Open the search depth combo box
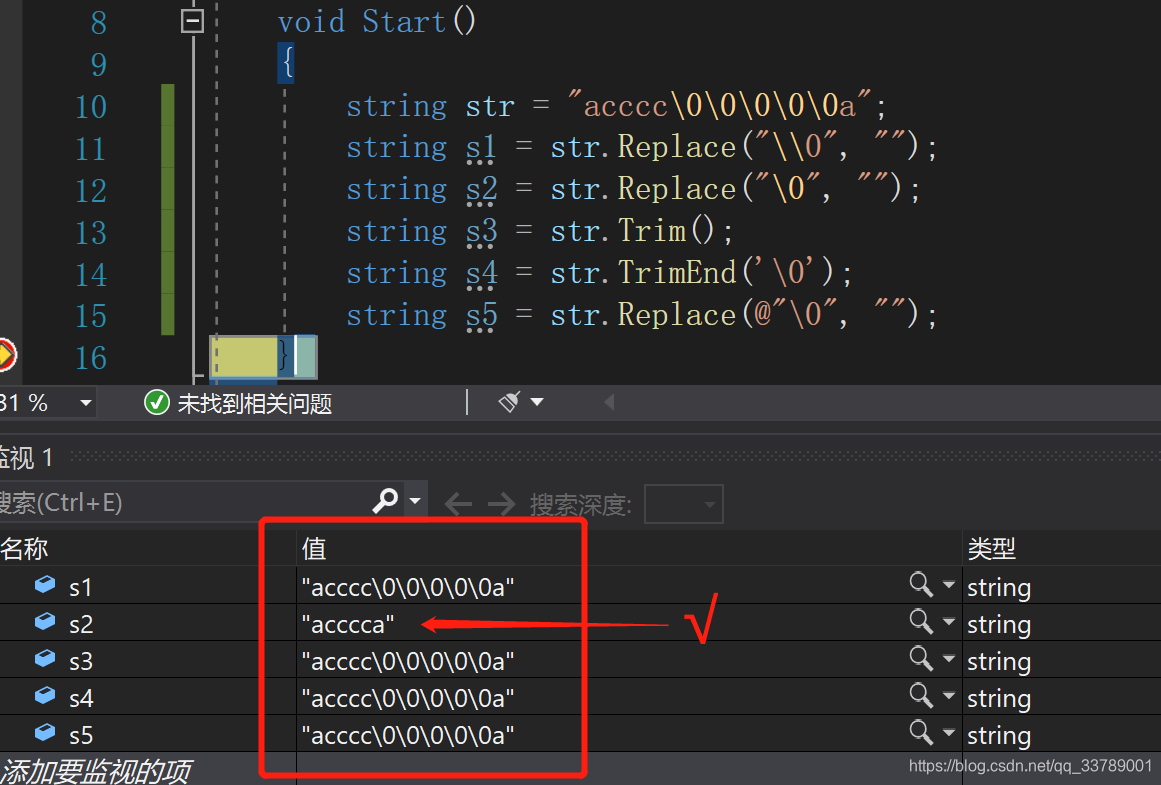The height and width of the screenshot is (785, 1161). (x=683, y=504)
